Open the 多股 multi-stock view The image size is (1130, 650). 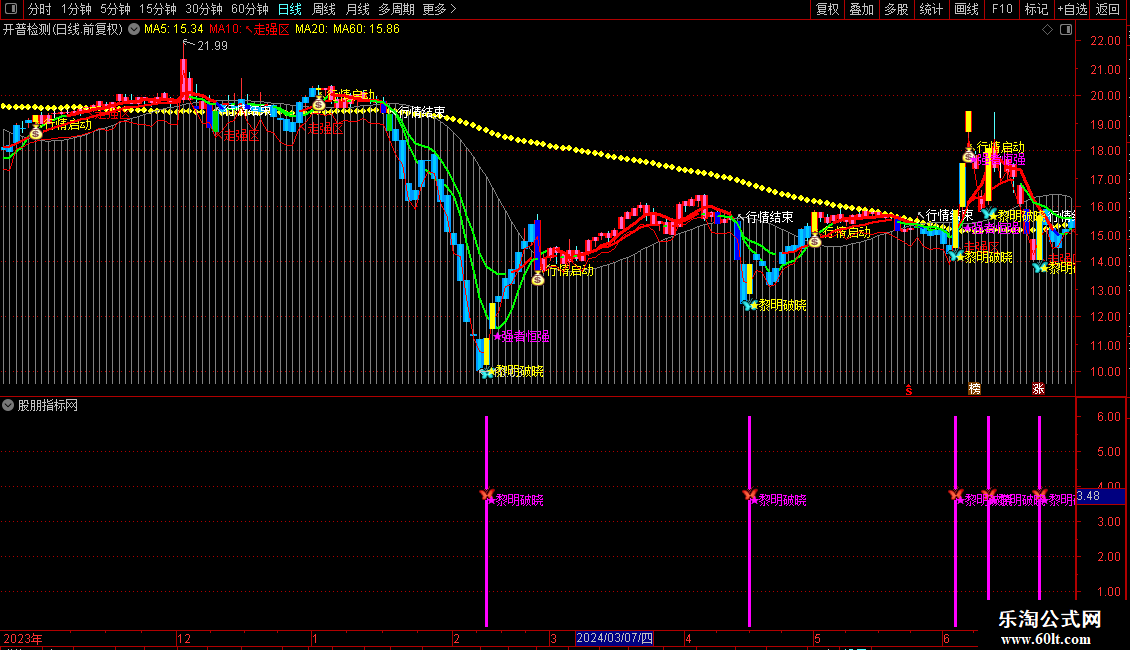tap(897, 9)
